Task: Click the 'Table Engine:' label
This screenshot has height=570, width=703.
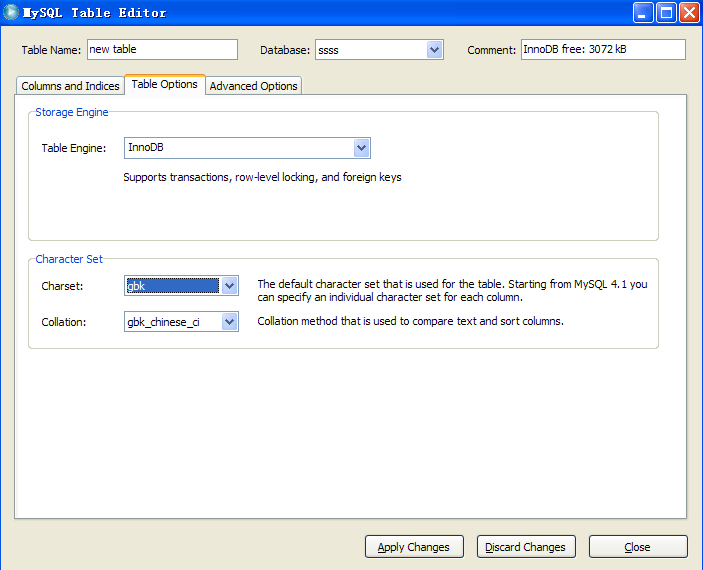Action: click(74, 148)
